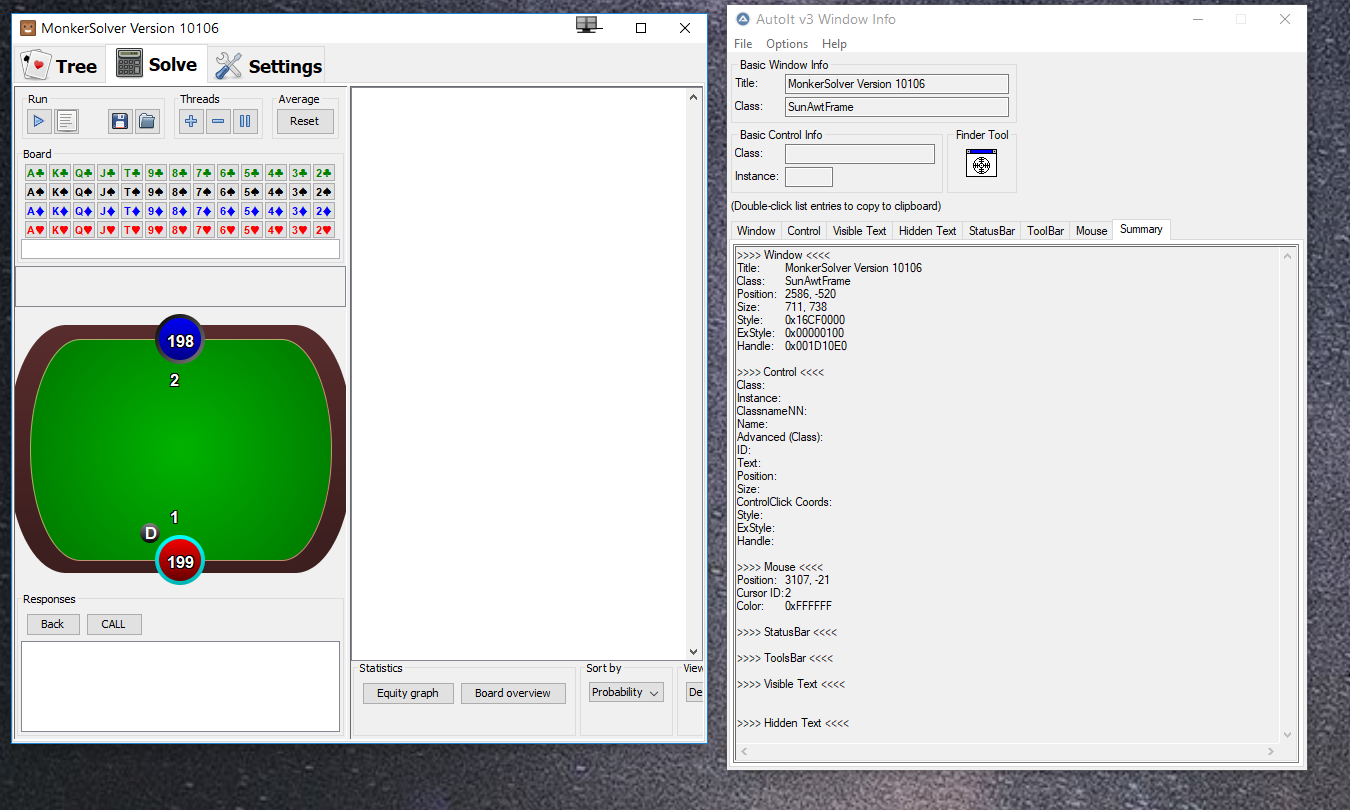Pick the Ace of clubs board card

pyautogui.click(x=36, y=173)
